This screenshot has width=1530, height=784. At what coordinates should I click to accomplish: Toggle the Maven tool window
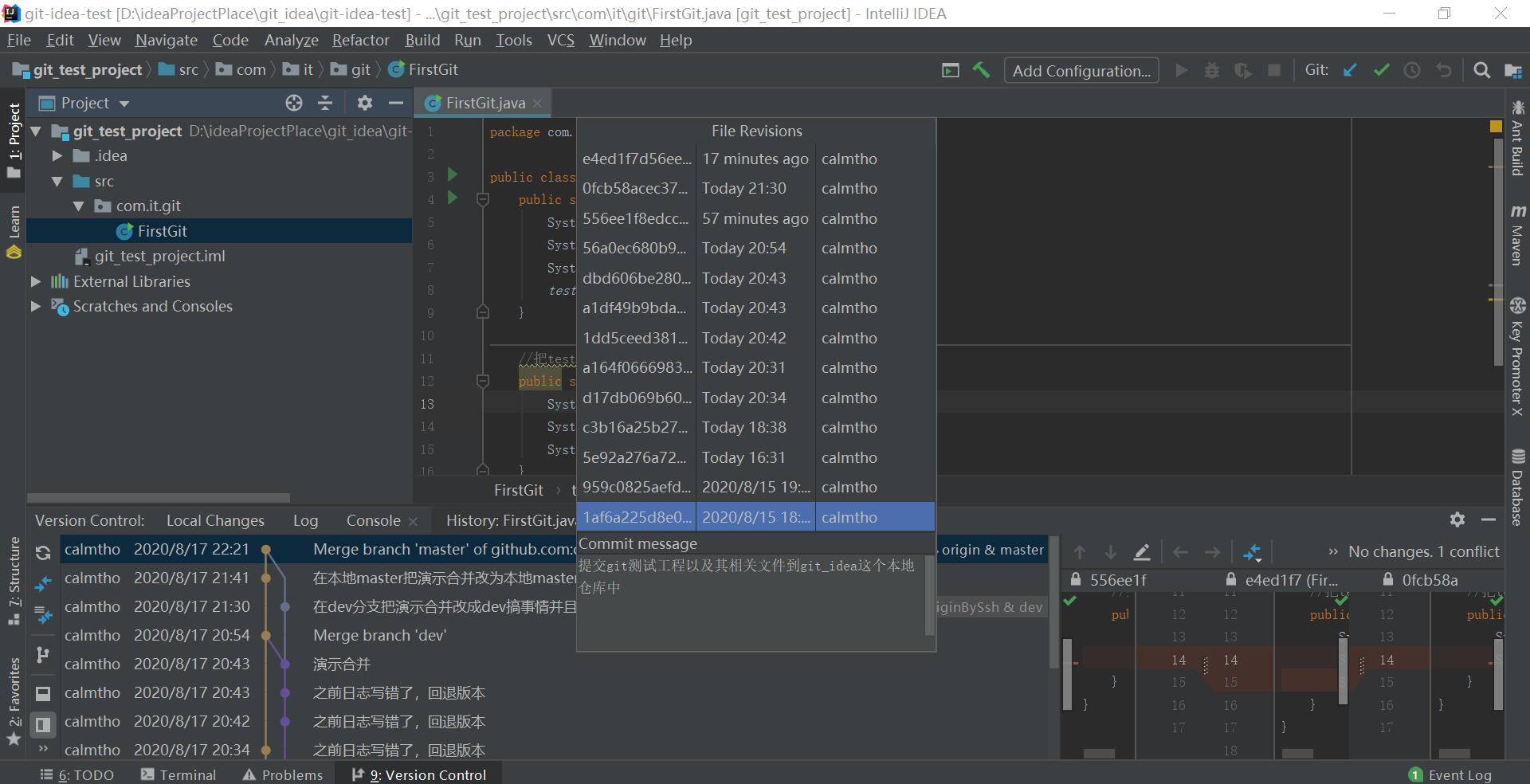tap(1518, 235)
